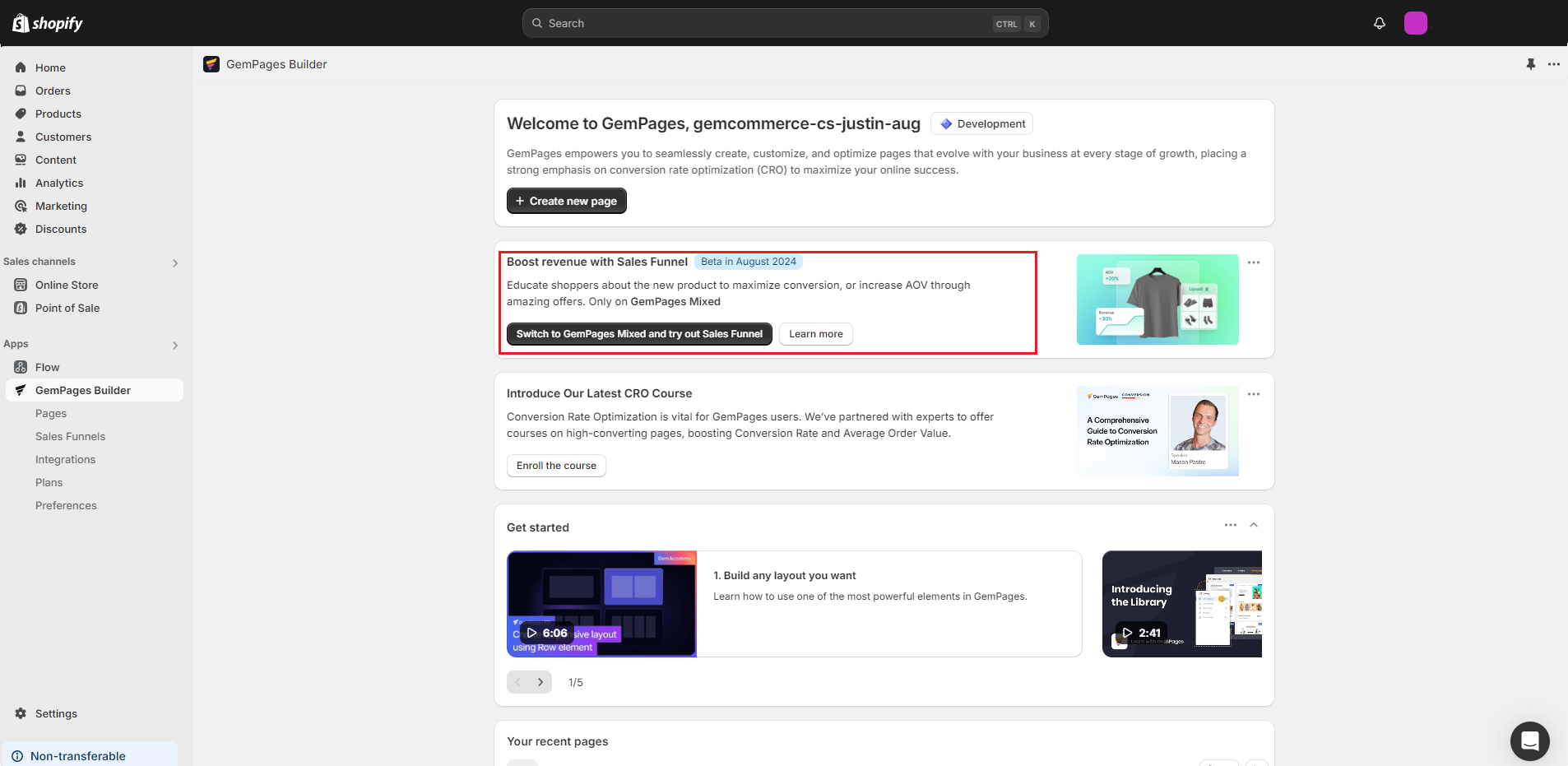
Task: Click Learn more about Sales Funnel
Action: [815, 334]
